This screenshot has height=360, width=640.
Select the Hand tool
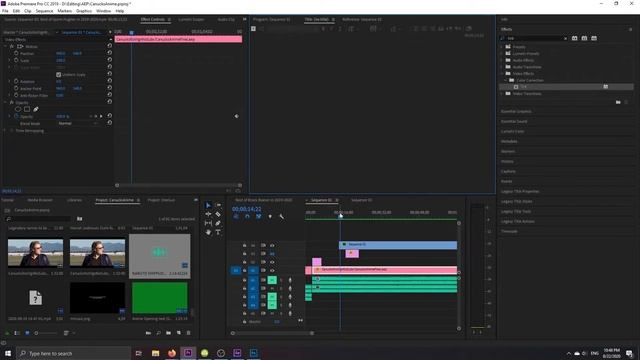tap(208, 232)
